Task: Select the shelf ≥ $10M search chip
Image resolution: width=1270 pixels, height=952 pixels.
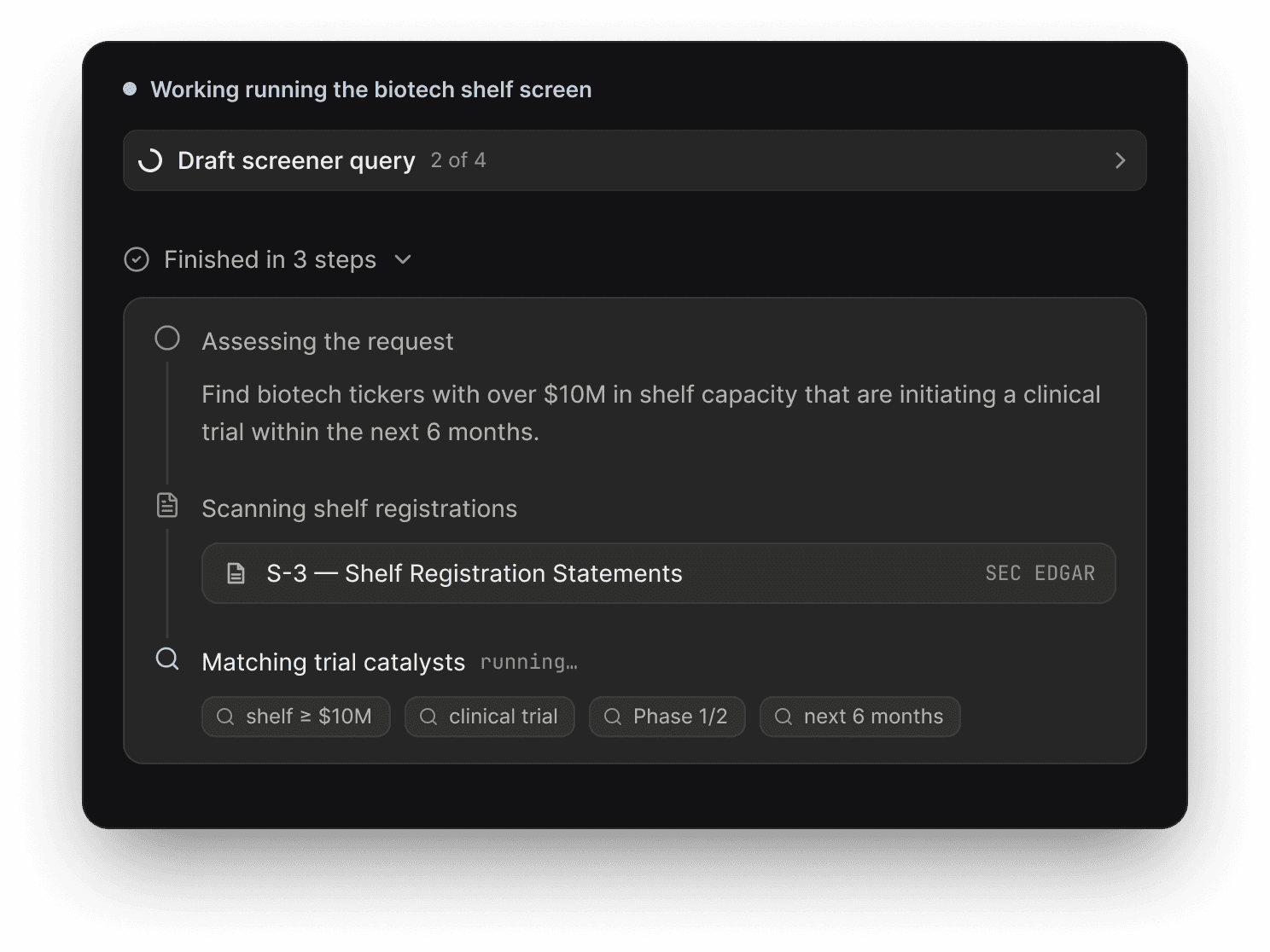Action: 296,717
